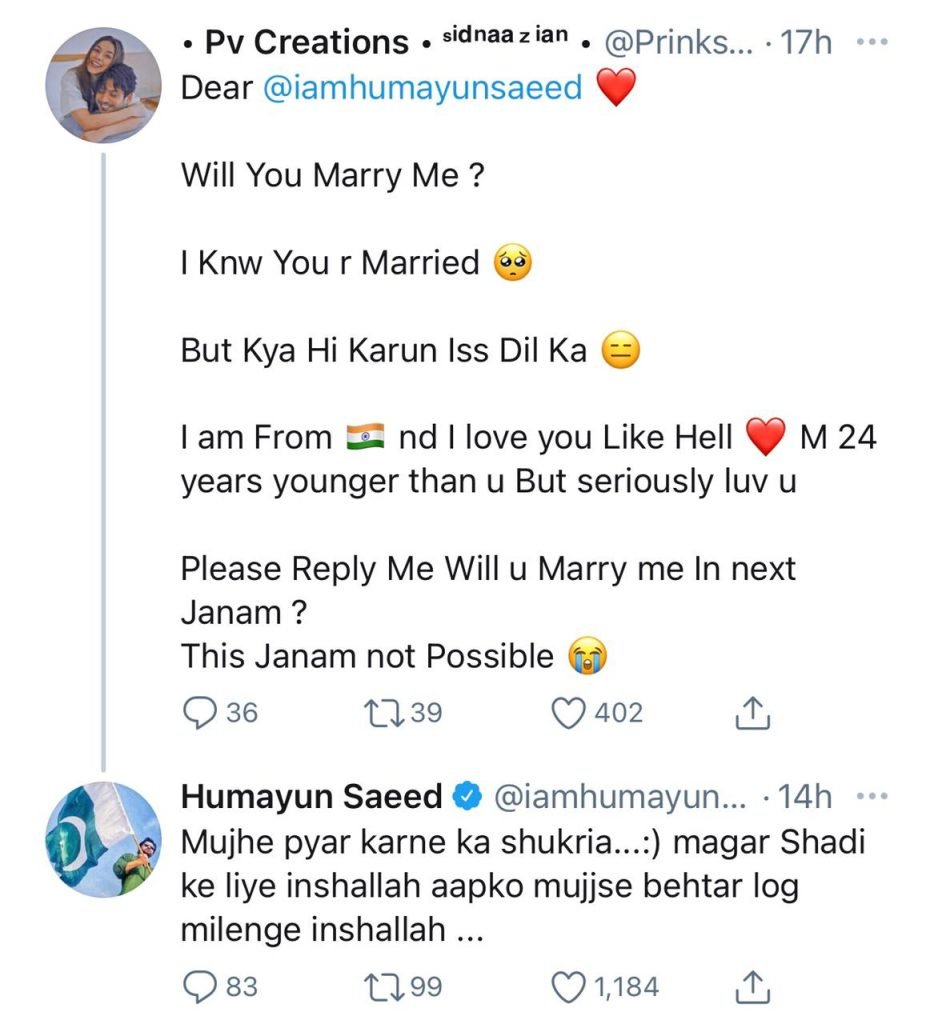
Task: Click the retweet icon showing 39
Action: click(x=382, y=712)
